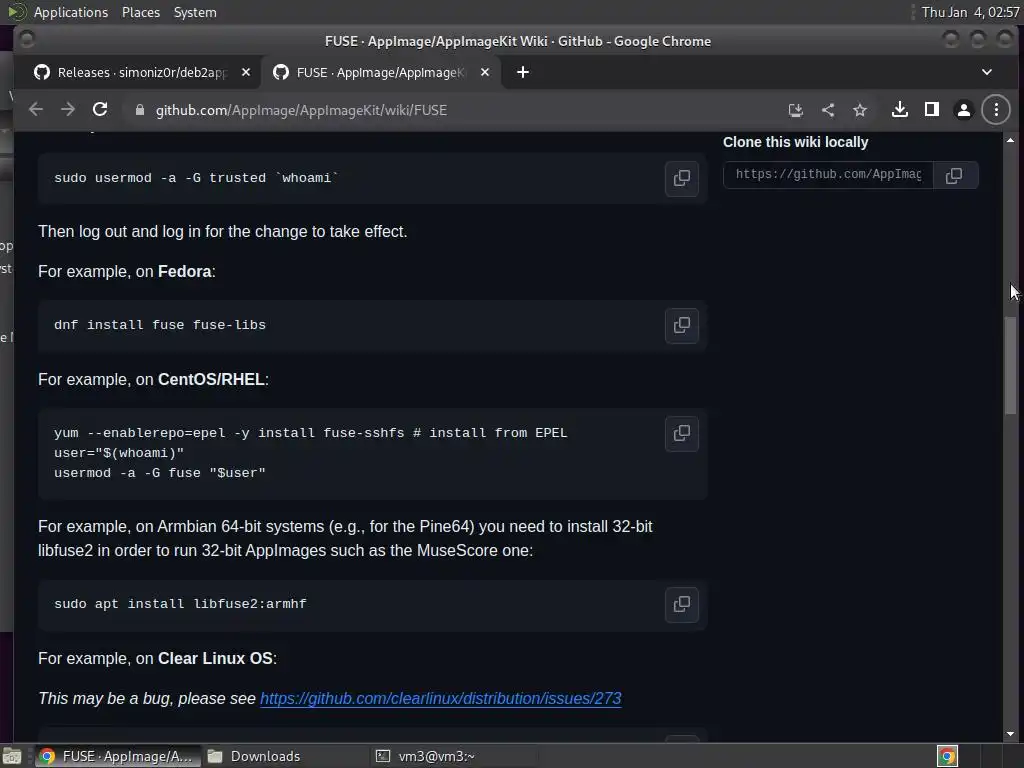1024x768 pixels.
Task: Click the clock date display
Action: click(970, 12)
